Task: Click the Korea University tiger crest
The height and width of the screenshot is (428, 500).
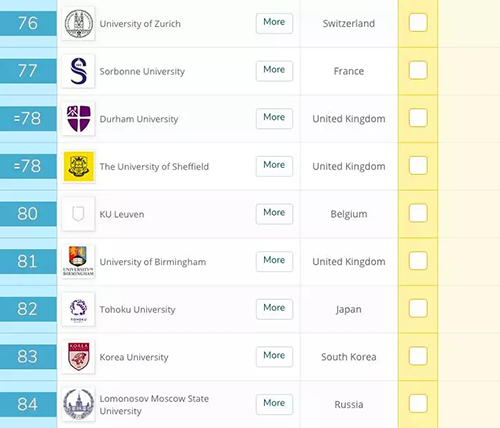Action: pyautogui.click(x=78, y=357)
